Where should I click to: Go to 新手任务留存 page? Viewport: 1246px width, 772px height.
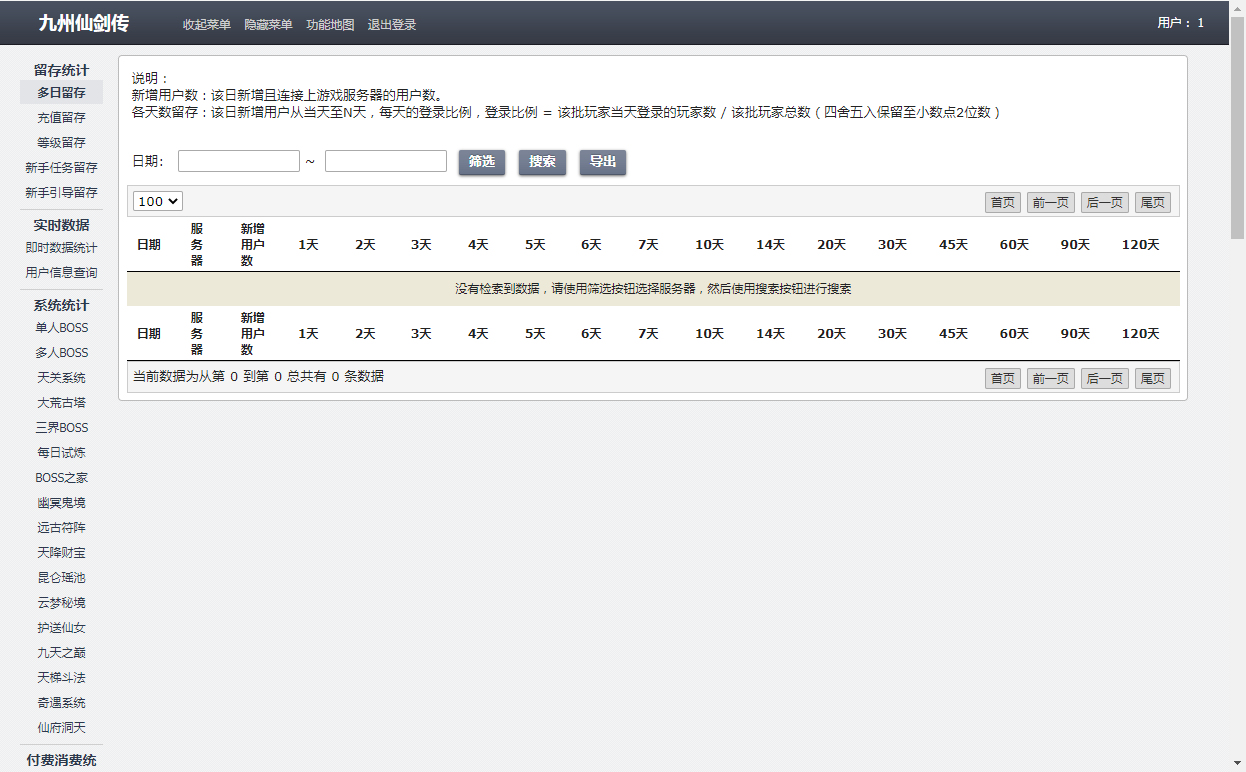pyautogui.click(x=61, y=167)
